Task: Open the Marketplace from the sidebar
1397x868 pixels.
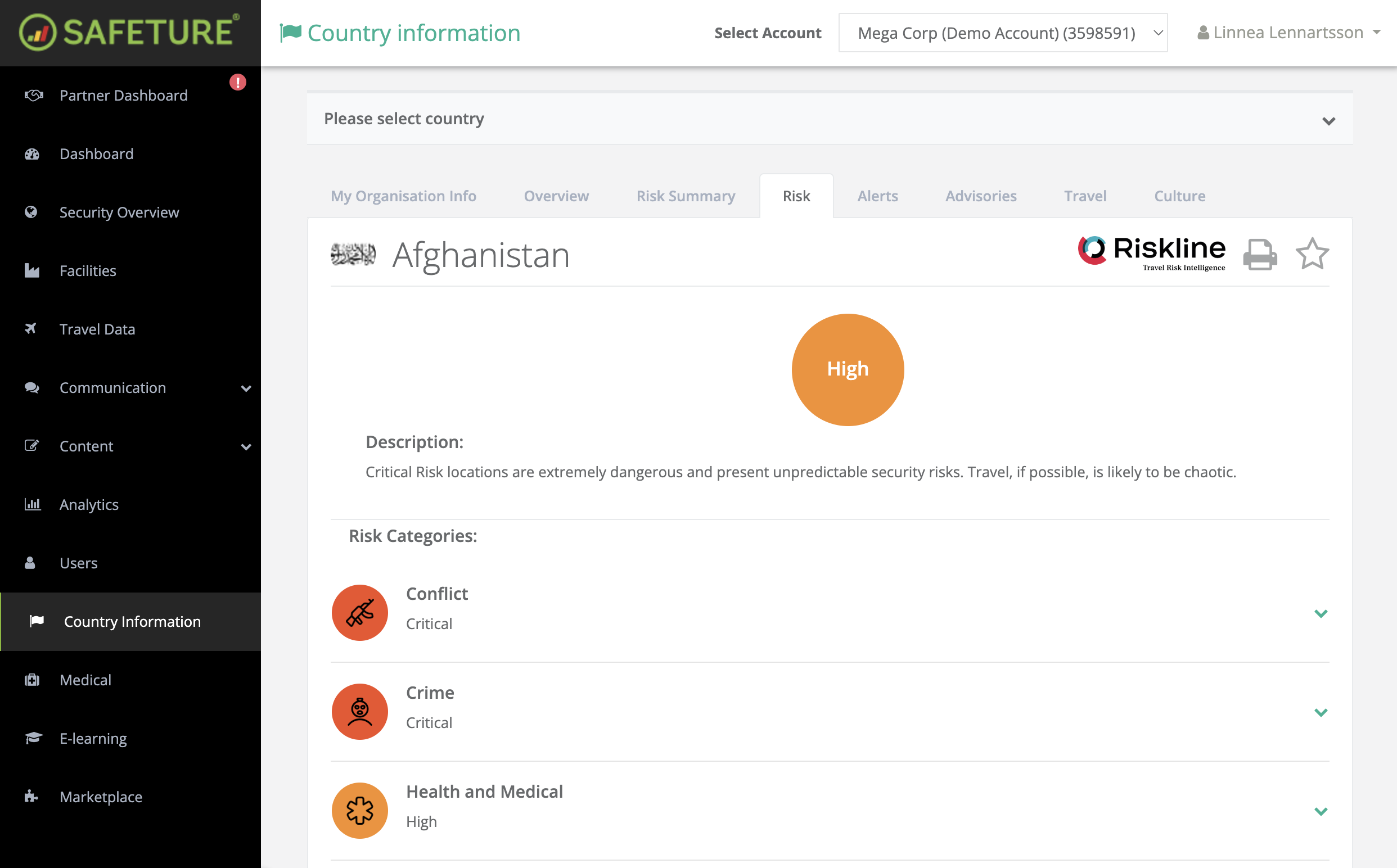Action: (101, 796)
